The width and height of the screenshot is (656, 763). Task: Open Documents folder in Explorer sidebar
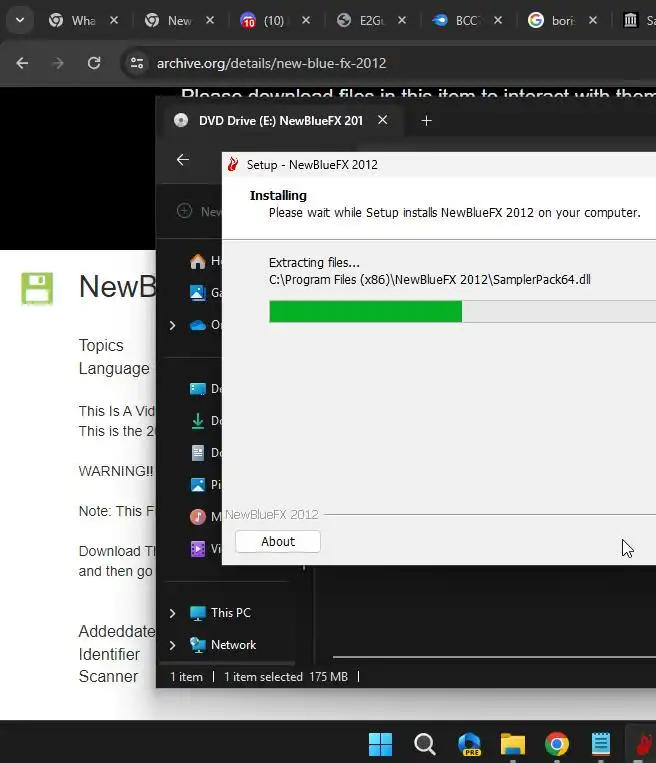(204, 453)
